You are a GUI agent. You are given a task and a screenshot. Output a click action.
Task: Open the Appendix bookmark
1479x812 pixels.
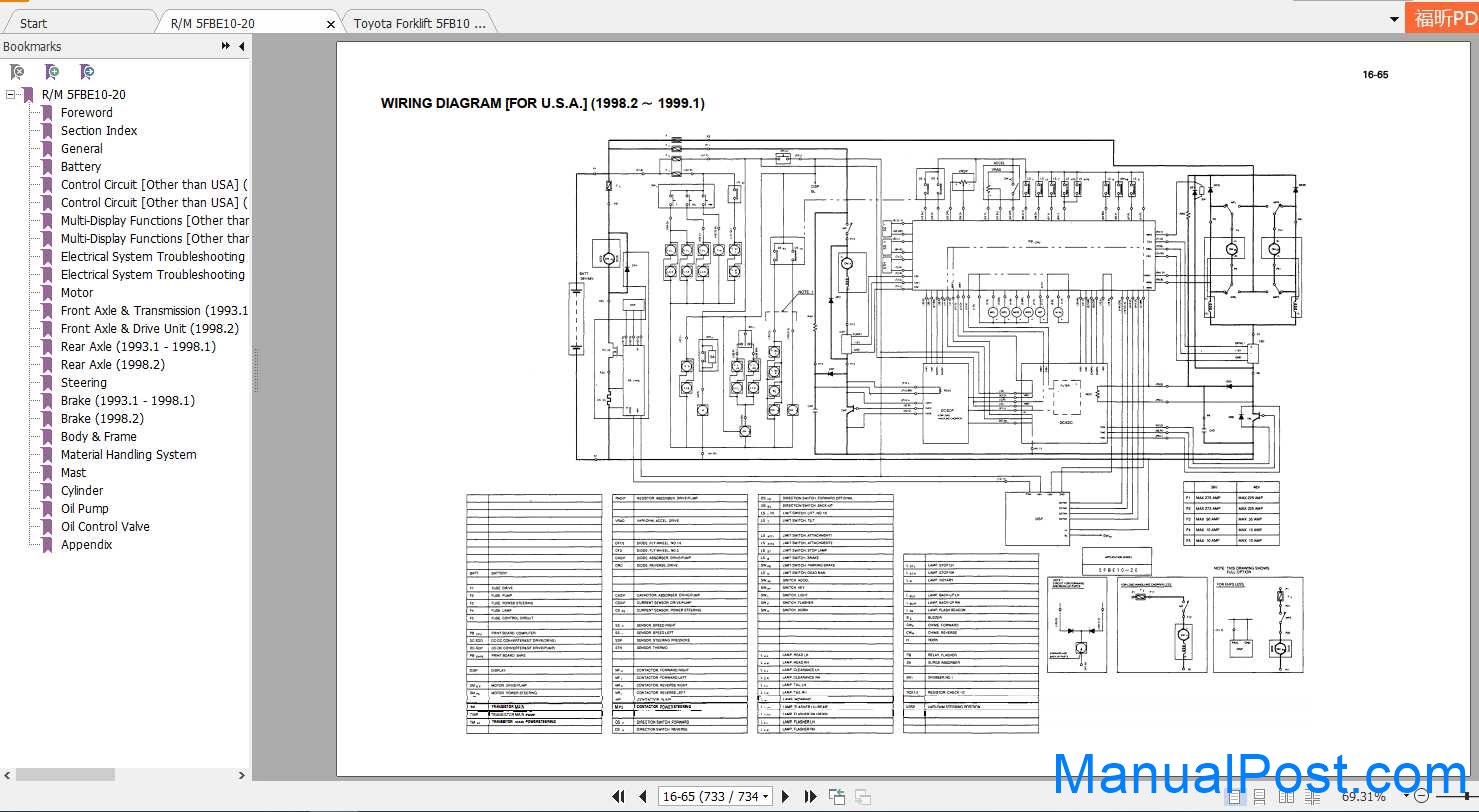pyautogui.click(x=87, y=545)
